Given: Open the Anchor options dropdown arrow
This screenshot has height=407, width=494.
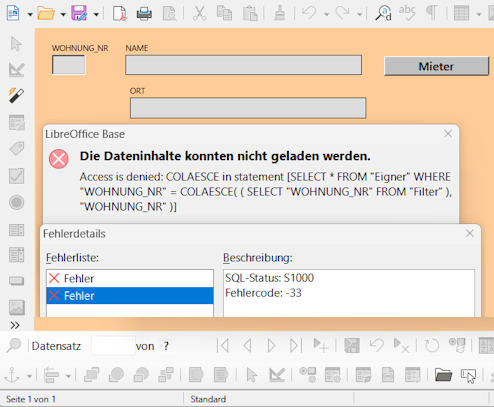Looking at the screenshot, I should [x=29, y=376].
